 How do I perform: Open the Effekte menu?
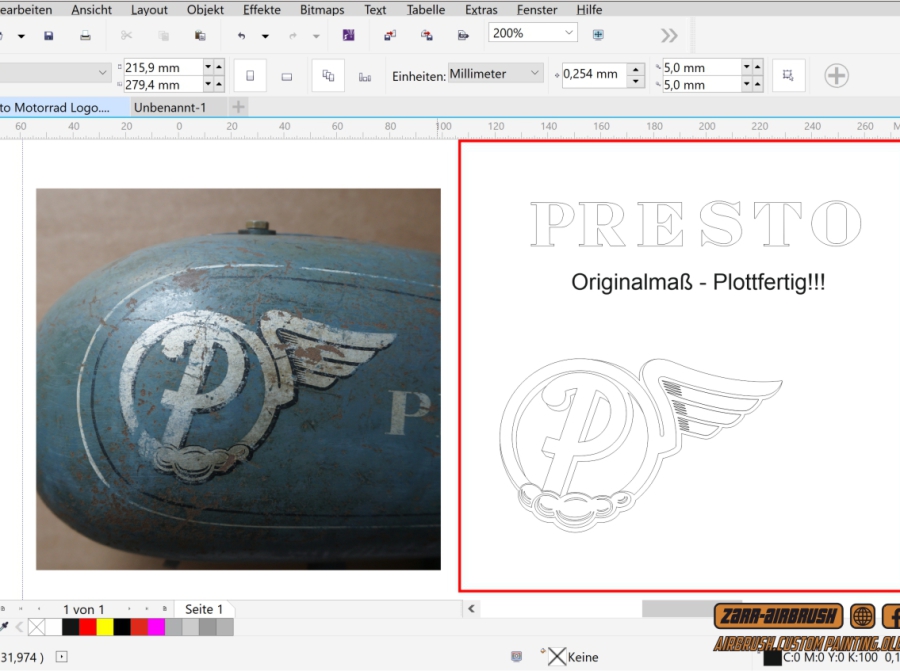click(x=261, y=9)
